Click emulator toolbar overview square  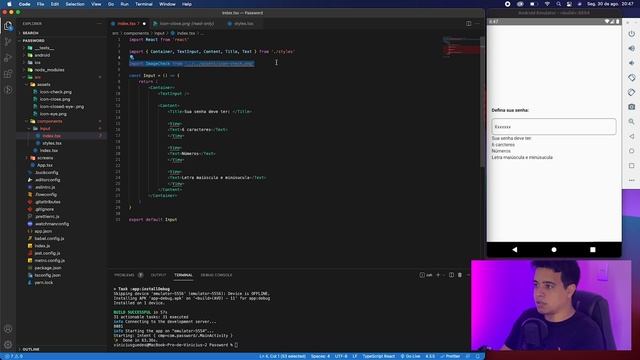click(x=632, y=166)
